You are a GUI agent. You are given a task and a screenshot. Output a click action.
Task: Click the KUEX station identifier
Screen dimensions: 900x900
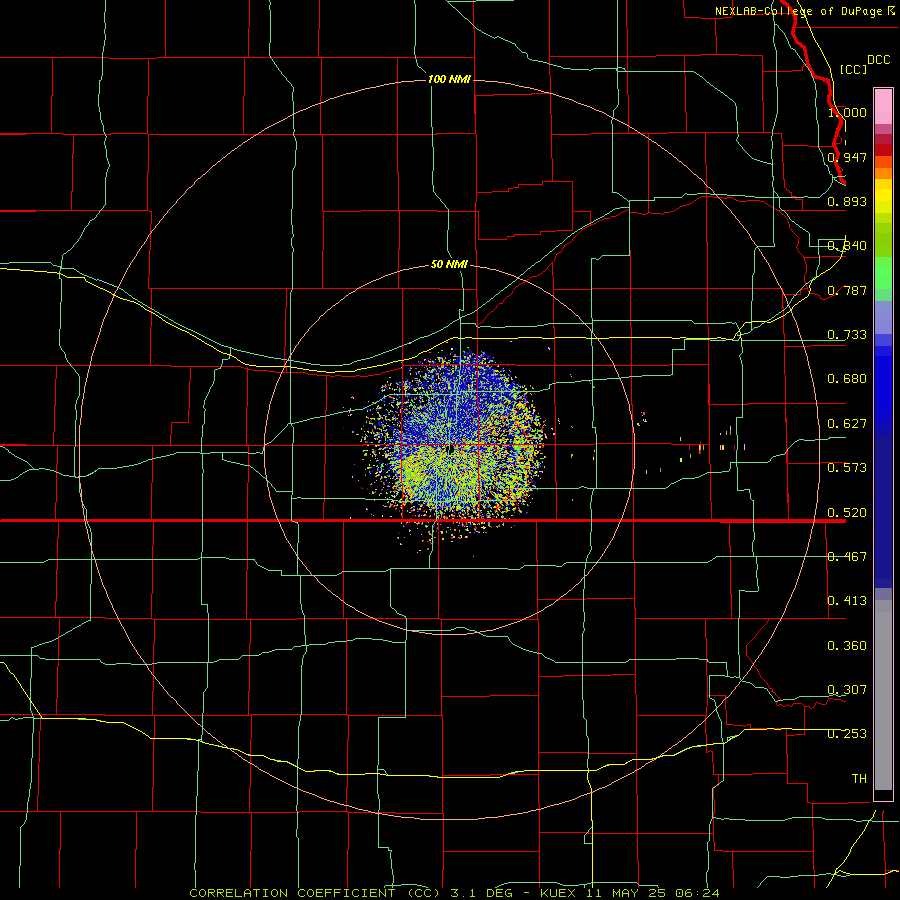pyautogui.click(x=559, y=893)
